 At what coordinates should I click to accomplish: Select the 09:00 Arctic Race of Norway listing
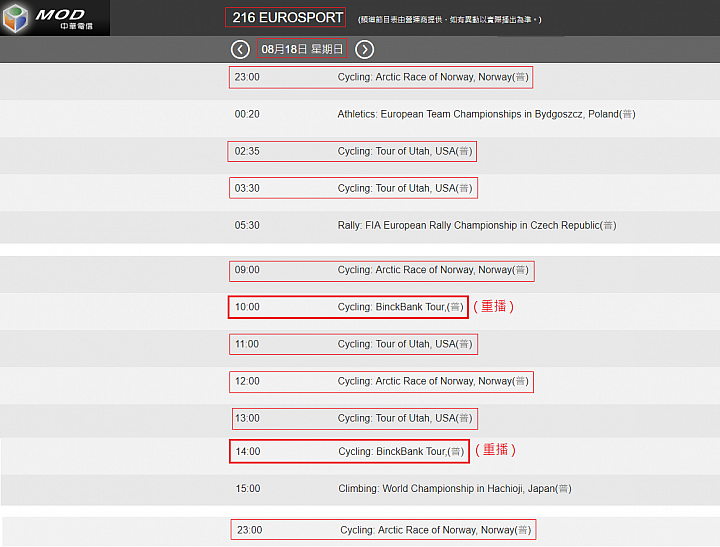pyautogui.click(x=381, y=270)
